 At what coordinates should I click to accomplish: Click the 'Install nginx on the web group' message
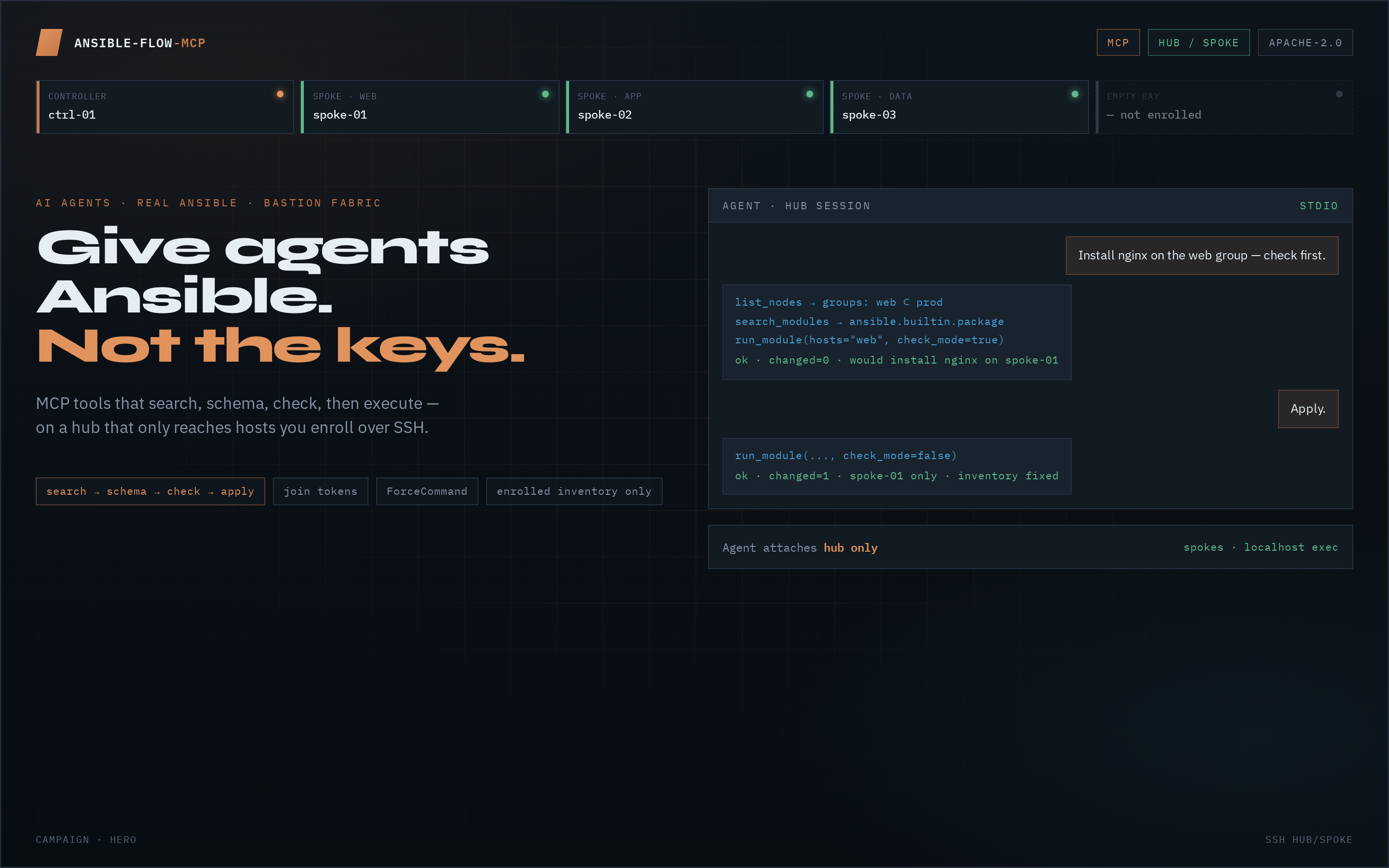[x=1202, y=256]
